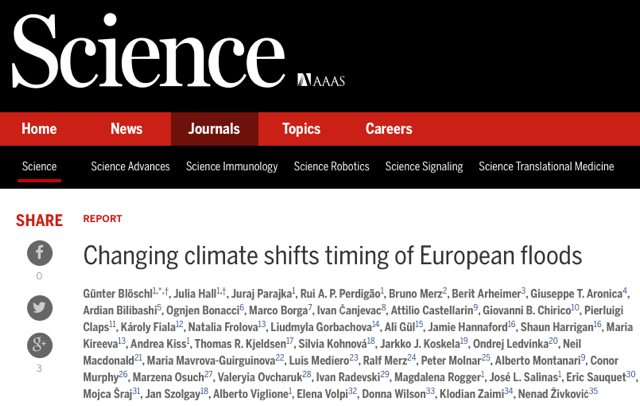Open the Journals menu
640x406 pixels.
[x=214, y=129]
